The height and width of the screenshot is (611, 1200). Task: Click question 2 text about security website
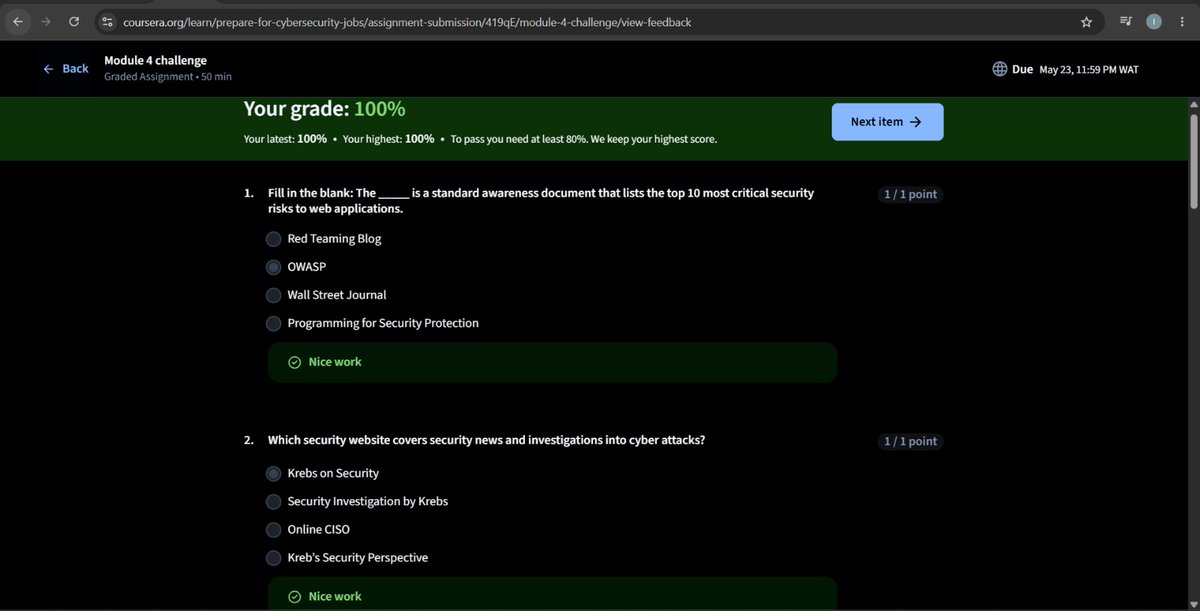486,440
